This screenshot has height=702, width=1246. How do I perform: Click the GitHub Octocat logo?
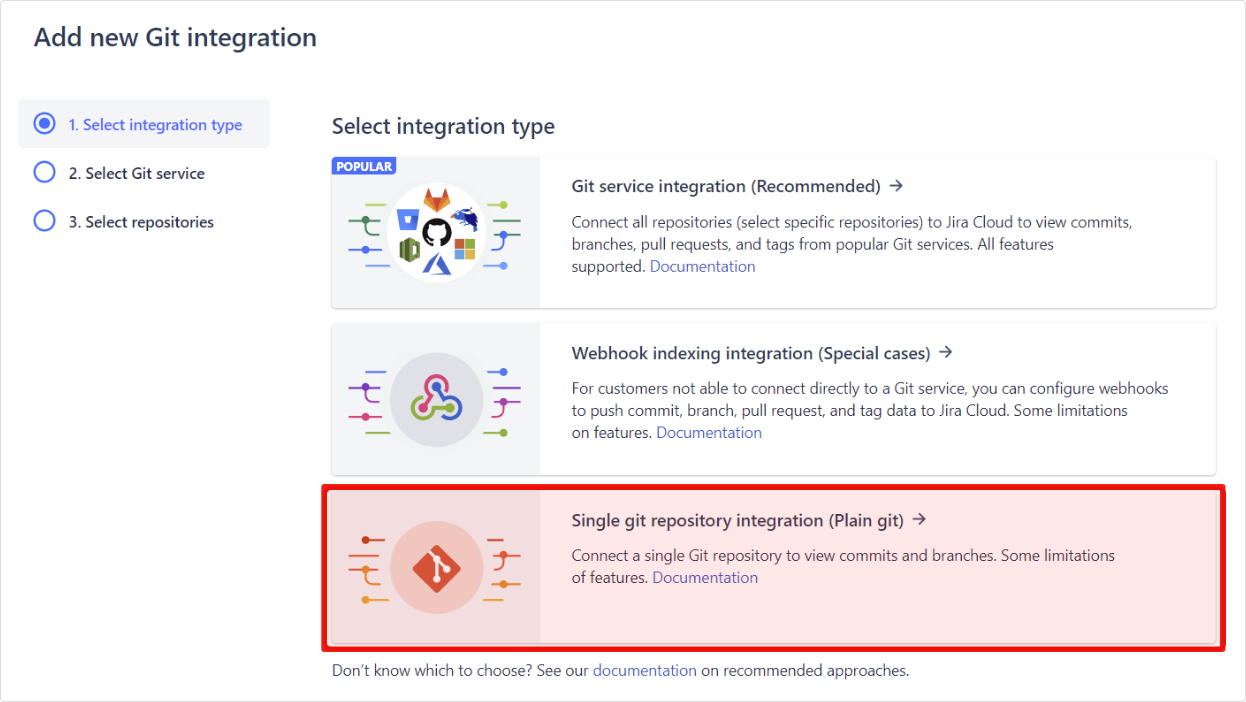click(x=437, y=233)
